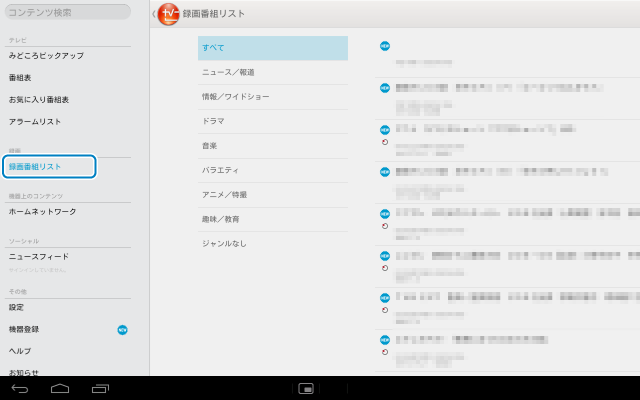Image resolution: width=640 pixels, height=400 pixels.
Task: Filter by アニメ／特撮 genre
Action: pyautogui.click(x=272, y=194)
